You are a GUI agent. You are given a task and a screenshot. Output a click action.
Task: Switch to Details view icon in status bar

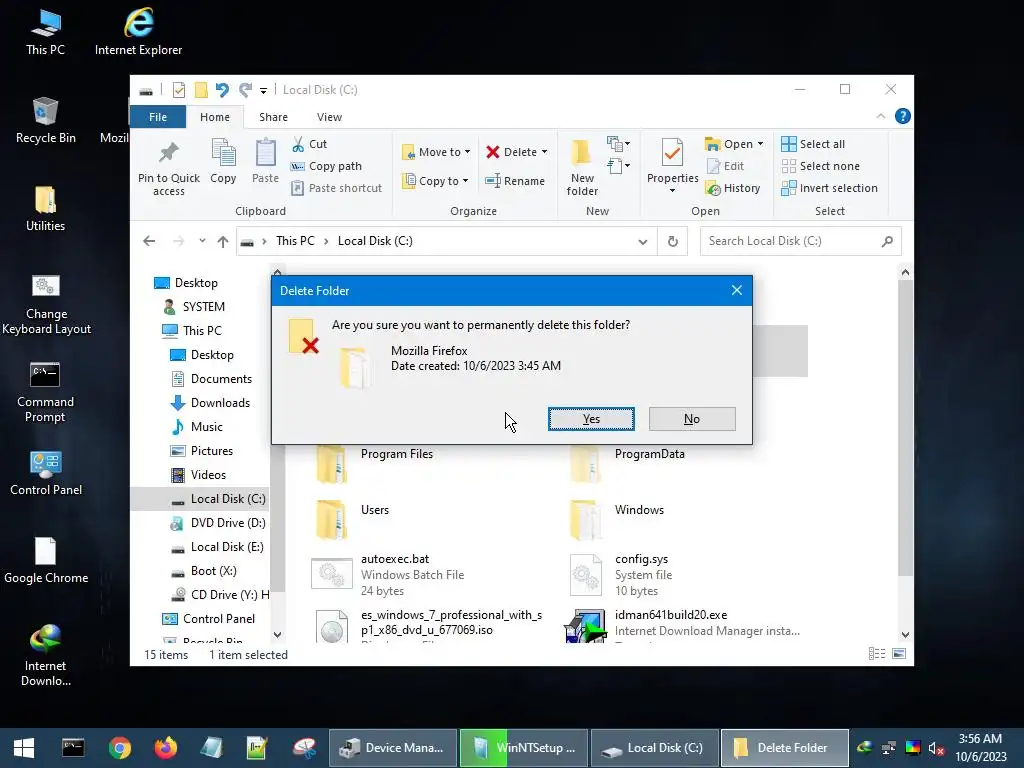click(x=877, y=654)
